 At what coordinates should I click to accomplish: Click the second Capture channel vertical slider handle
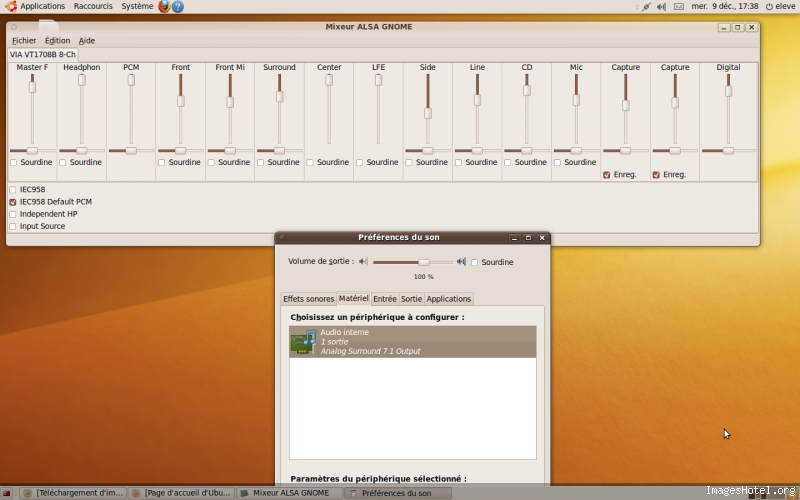click(x=675, y=103)
